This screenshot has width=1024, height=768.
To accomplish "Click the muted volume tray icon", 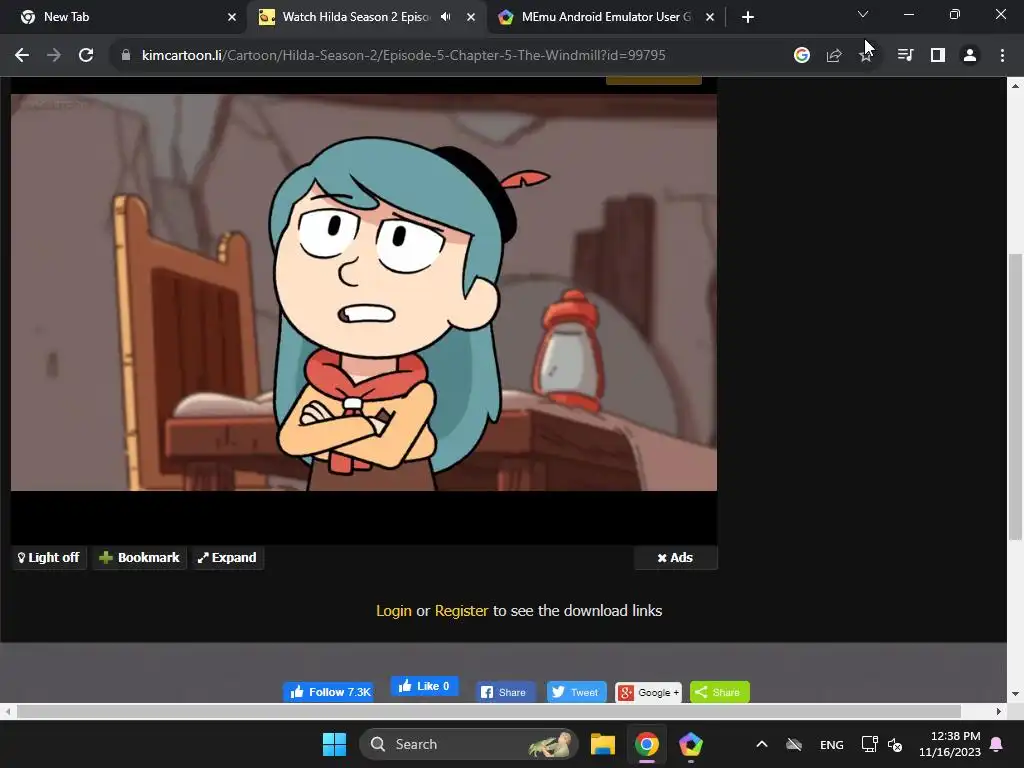I will 895,744.
